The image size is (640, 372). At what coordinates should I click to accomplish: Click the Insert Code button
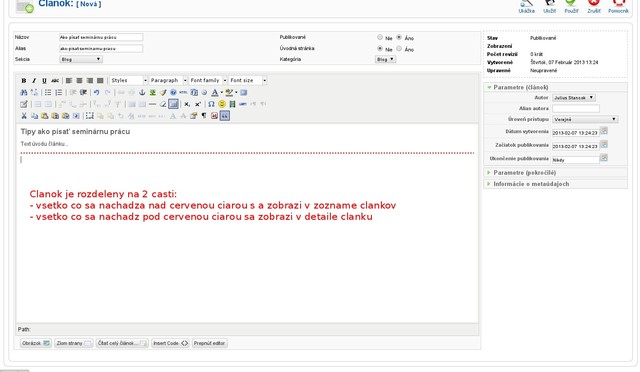(170, 343)
